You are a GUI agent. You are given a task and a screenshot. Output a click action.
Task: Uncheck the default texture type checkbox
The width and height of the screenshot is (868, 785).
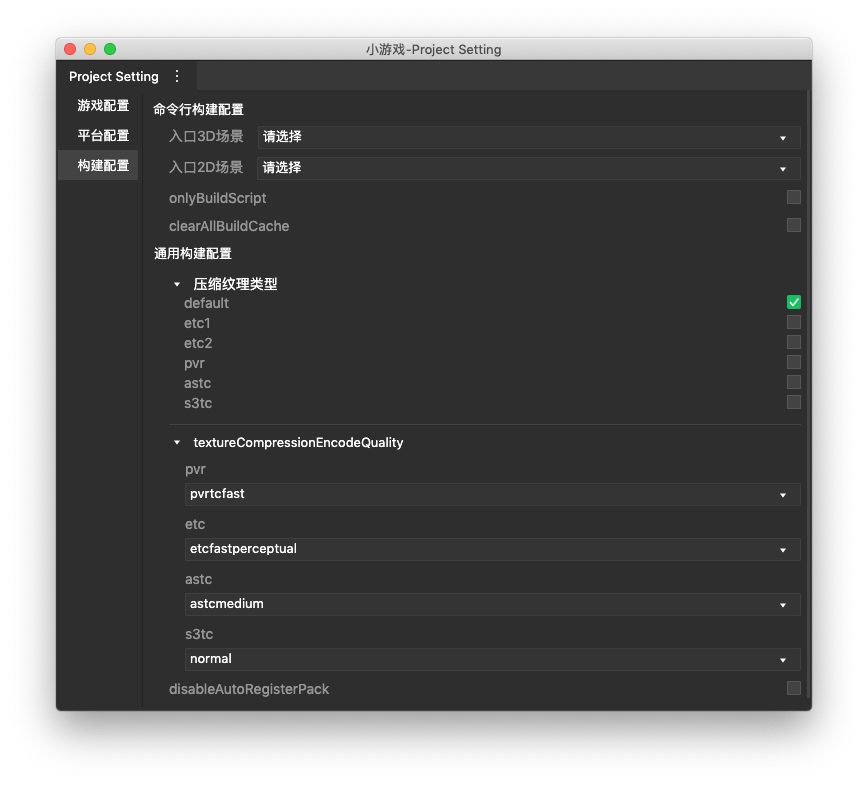793,302
